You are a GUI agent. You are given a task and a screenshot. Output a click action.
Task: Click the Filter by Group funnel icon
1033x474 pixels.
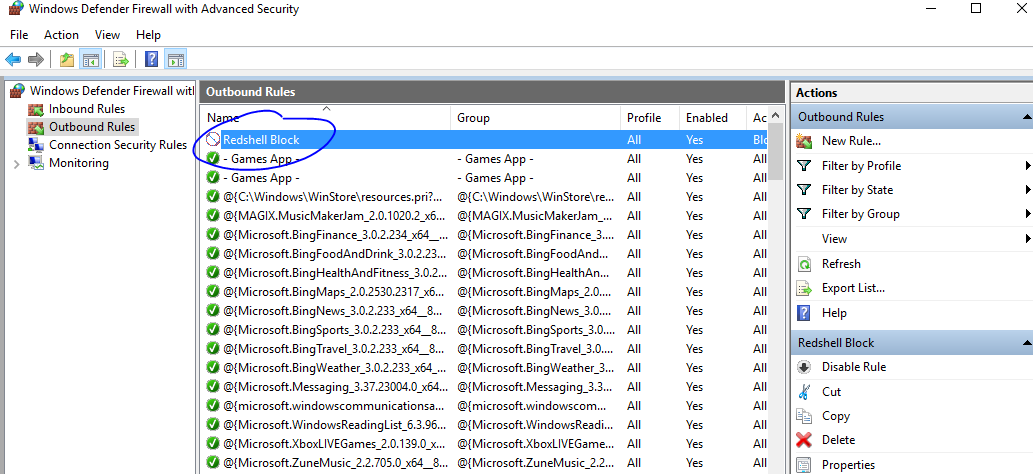pos(804,214)
